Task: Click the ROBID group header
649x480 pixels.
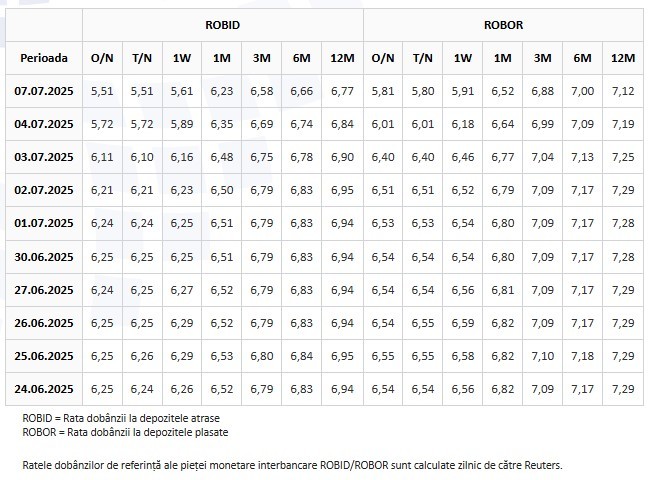Action: point(222,25)
